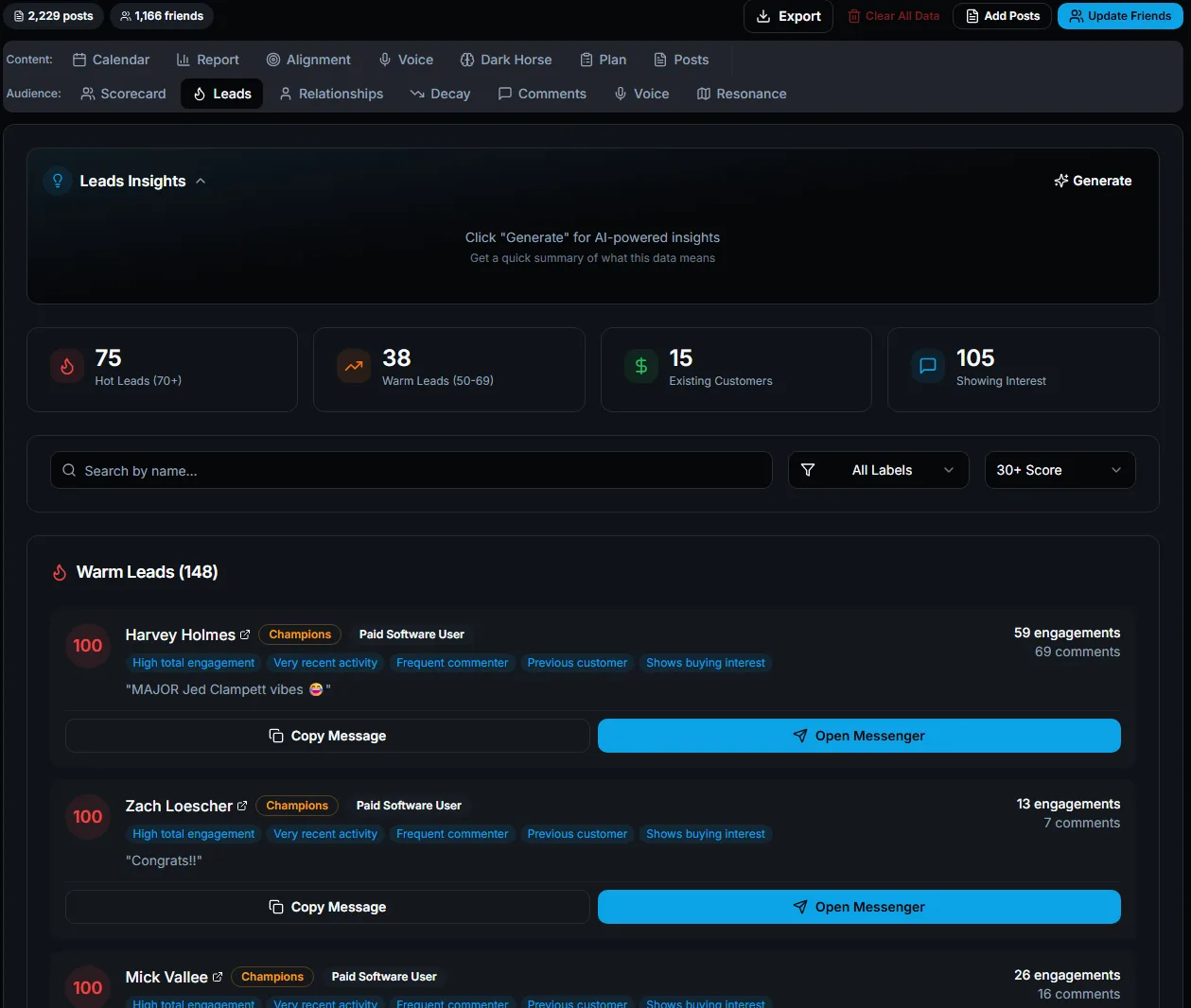This screenshot has height=1008, width=1191.
Task: Open the Resonance tab
Action: [742, 94]
